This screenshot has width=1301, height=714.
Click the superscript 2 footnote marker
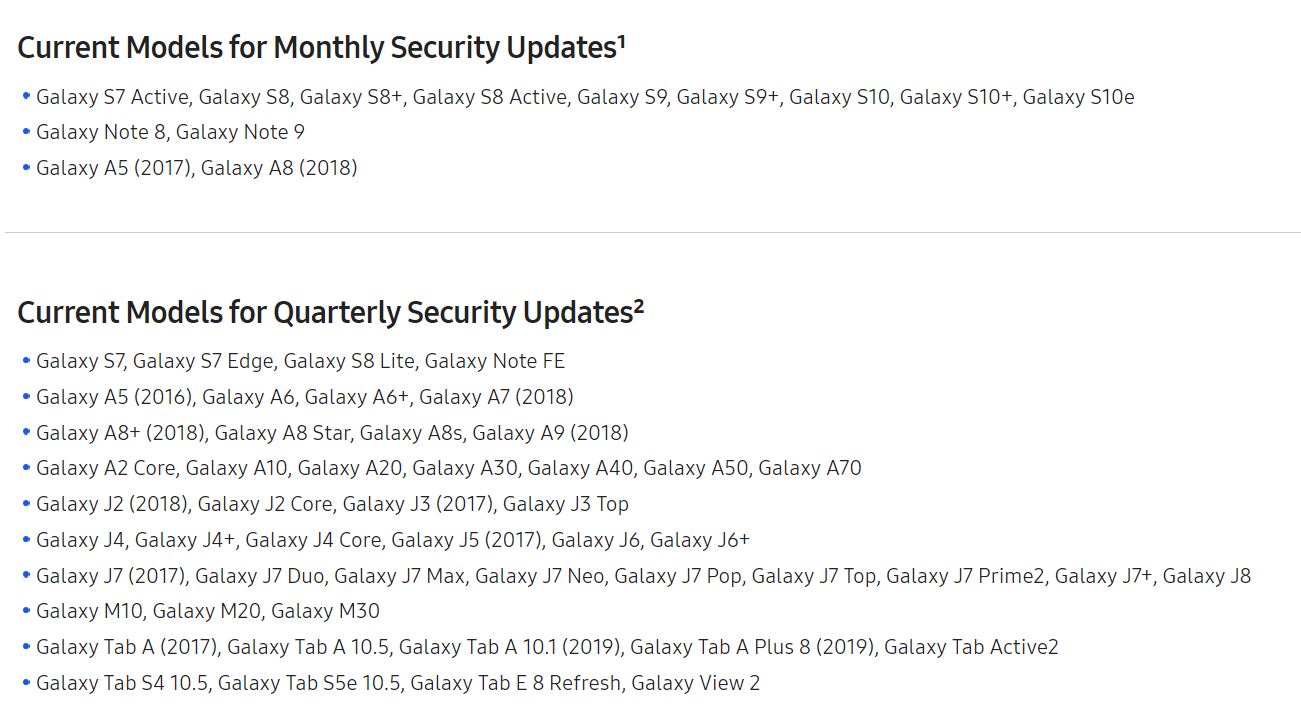coord(638,305)
